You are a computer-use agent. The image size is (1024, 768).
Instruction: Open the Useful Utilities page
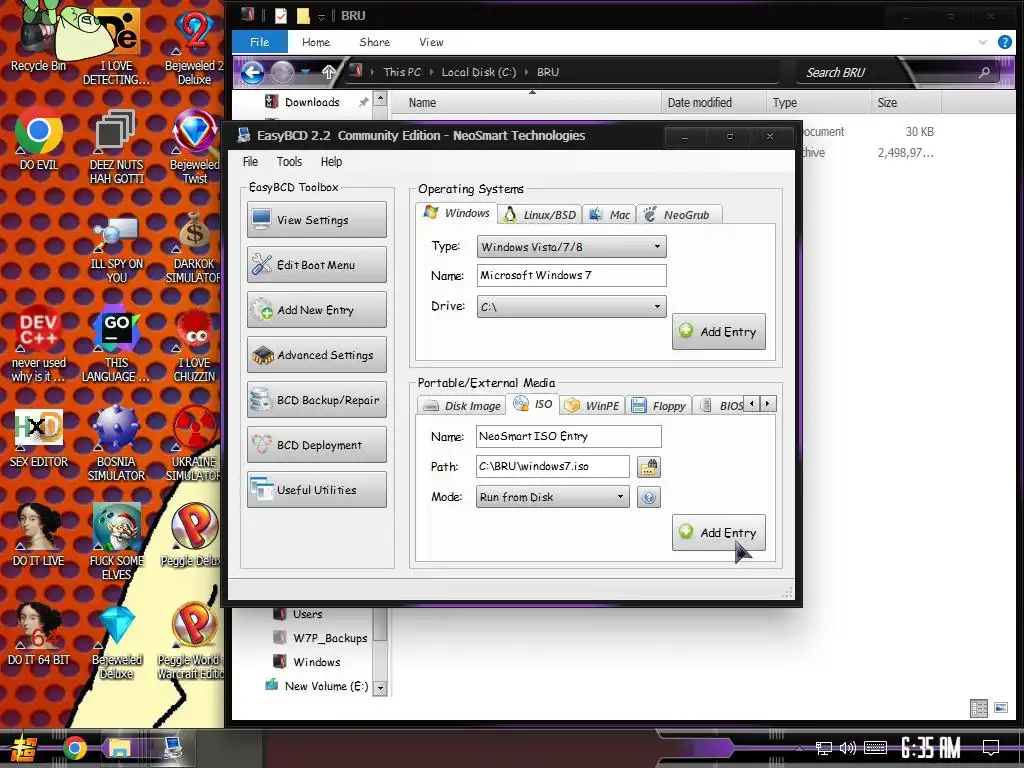click(x=317, y=490)
